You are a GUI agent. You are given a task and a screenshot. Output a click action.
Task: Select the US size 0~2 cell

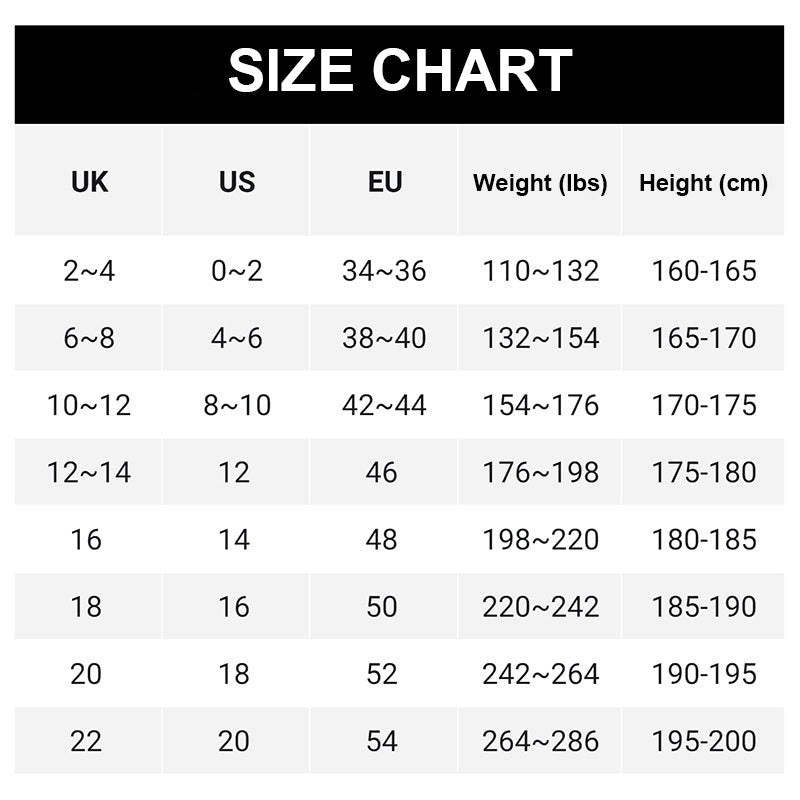coord(237,271)
